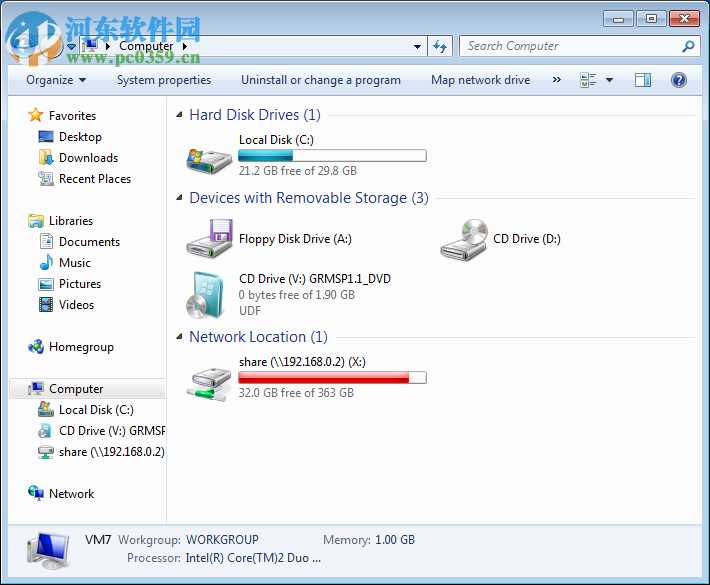Collapse the Network Location group
Image resolution: width=710 pixels, height=585 pixels.
pos(179,336)
